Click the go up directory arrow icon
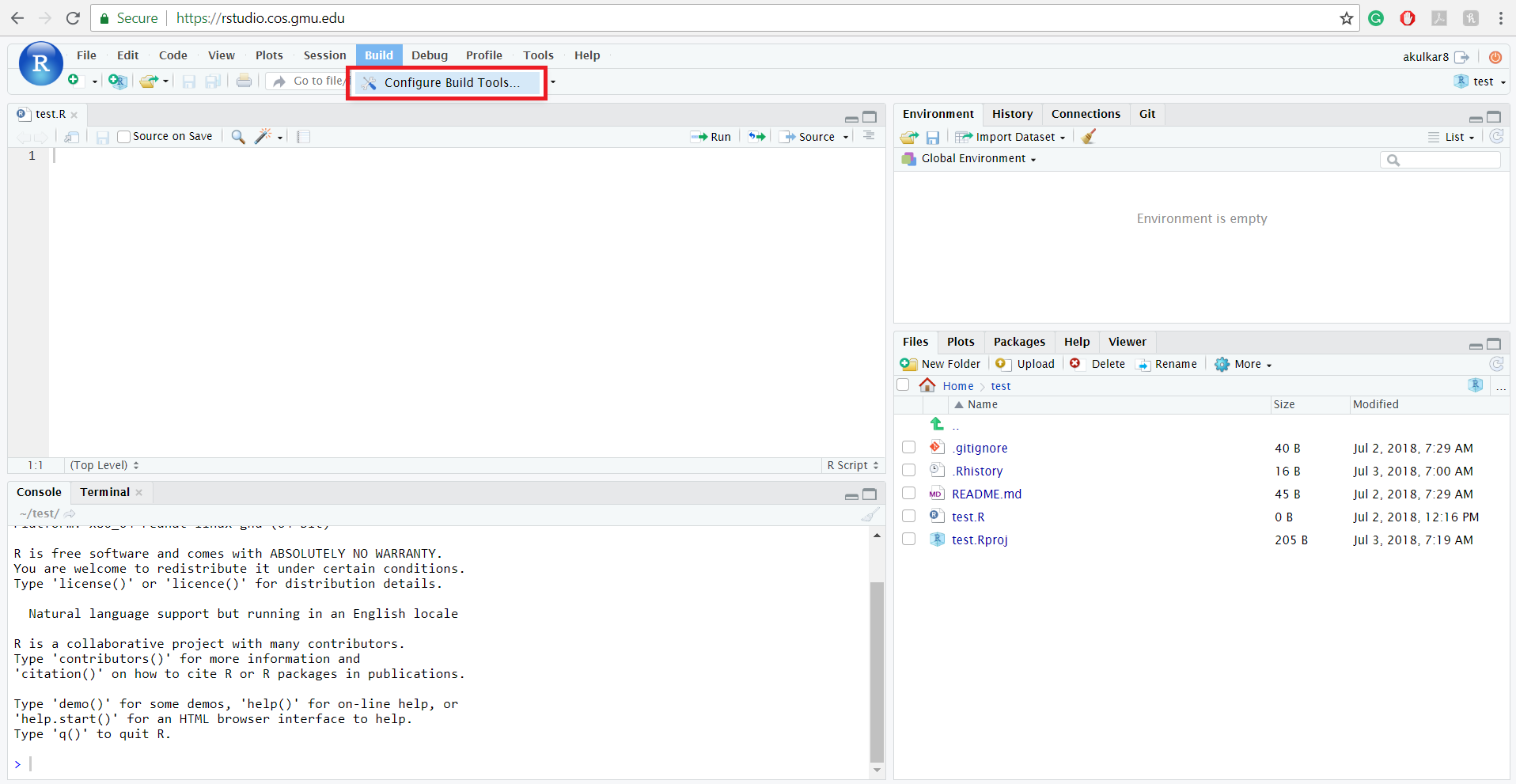The height and width of the screenshot is (784, 1516). tap(938, 424)
